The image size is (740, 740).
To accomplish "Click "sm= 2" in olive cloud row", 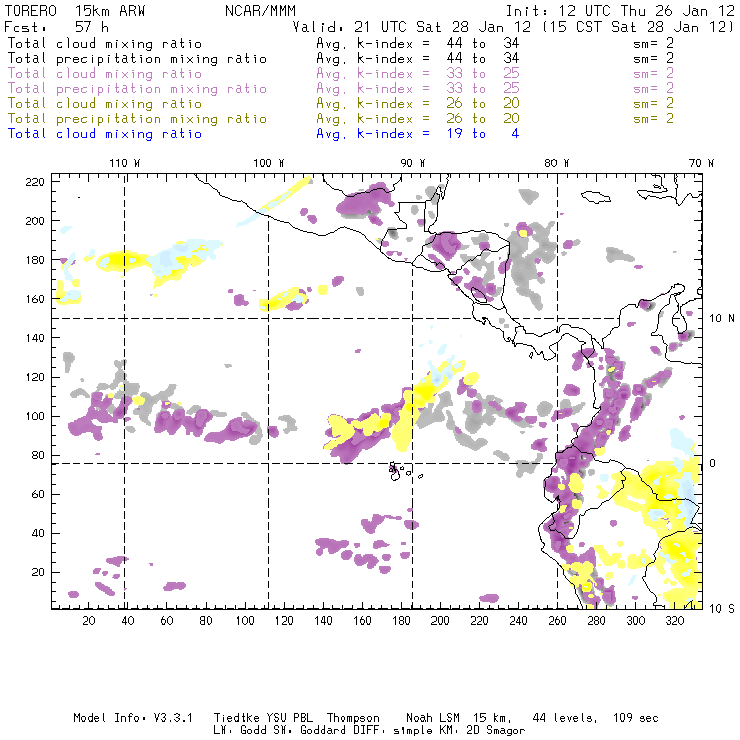I will coord(654,103).
